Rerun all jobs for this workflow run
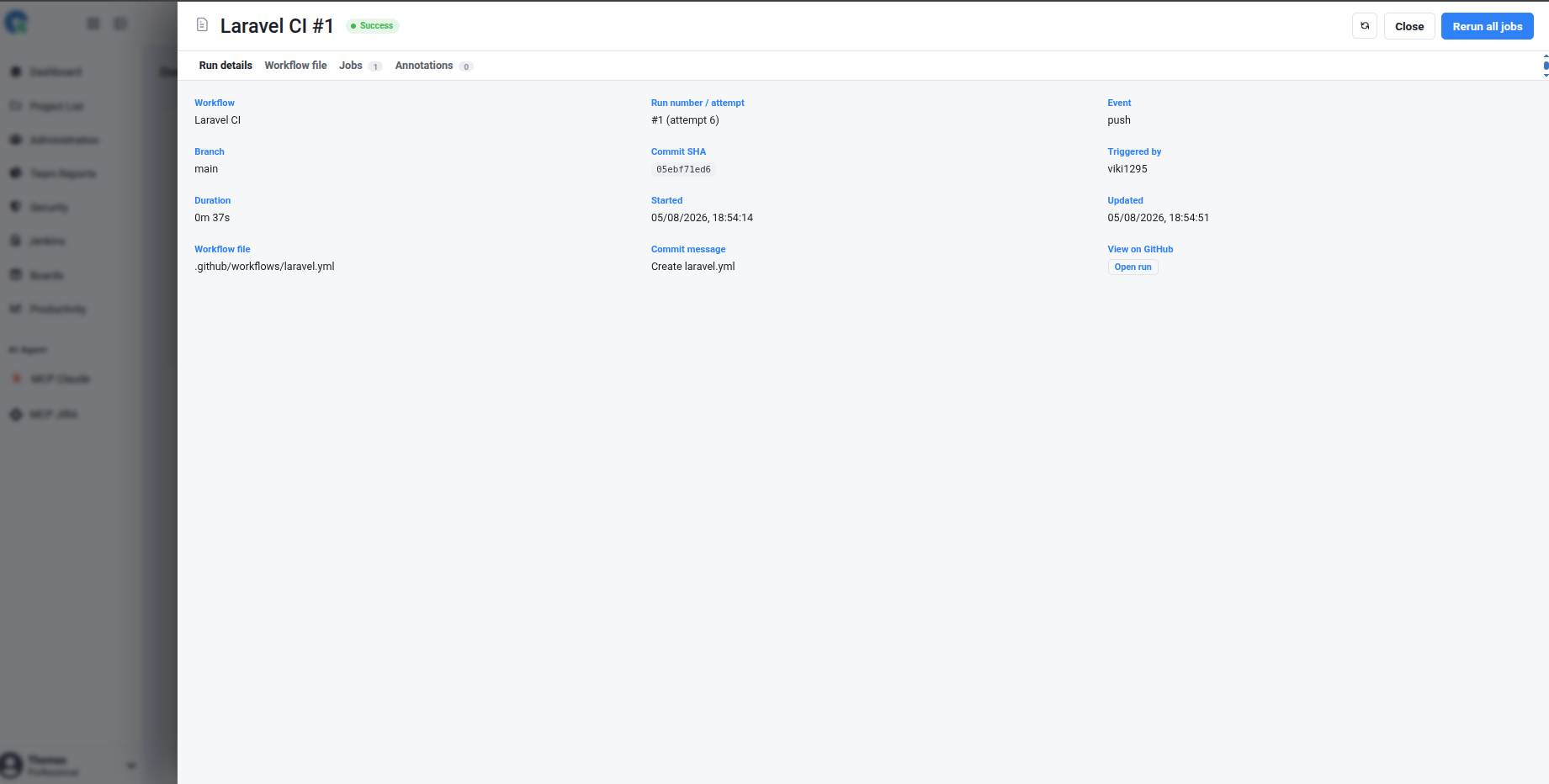This screenshot has width=1549, height=784. (x=1488, y=26)
